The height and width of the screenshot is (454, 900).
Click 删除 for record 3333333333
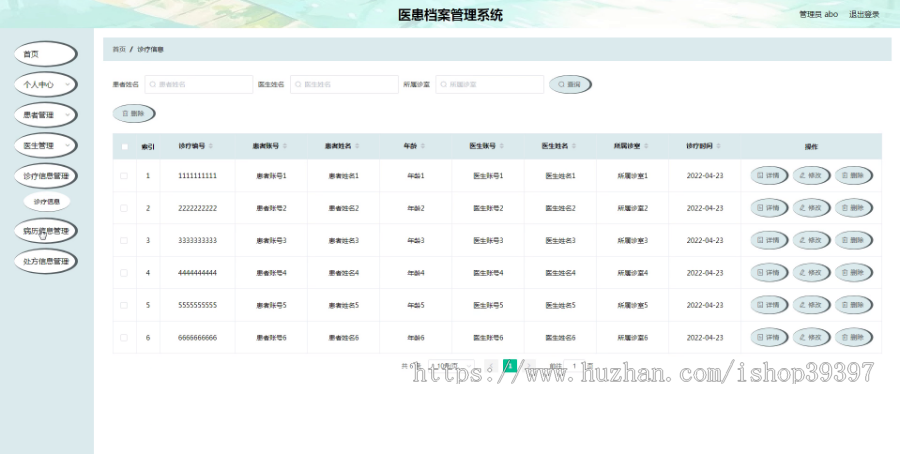pos(854,240)
